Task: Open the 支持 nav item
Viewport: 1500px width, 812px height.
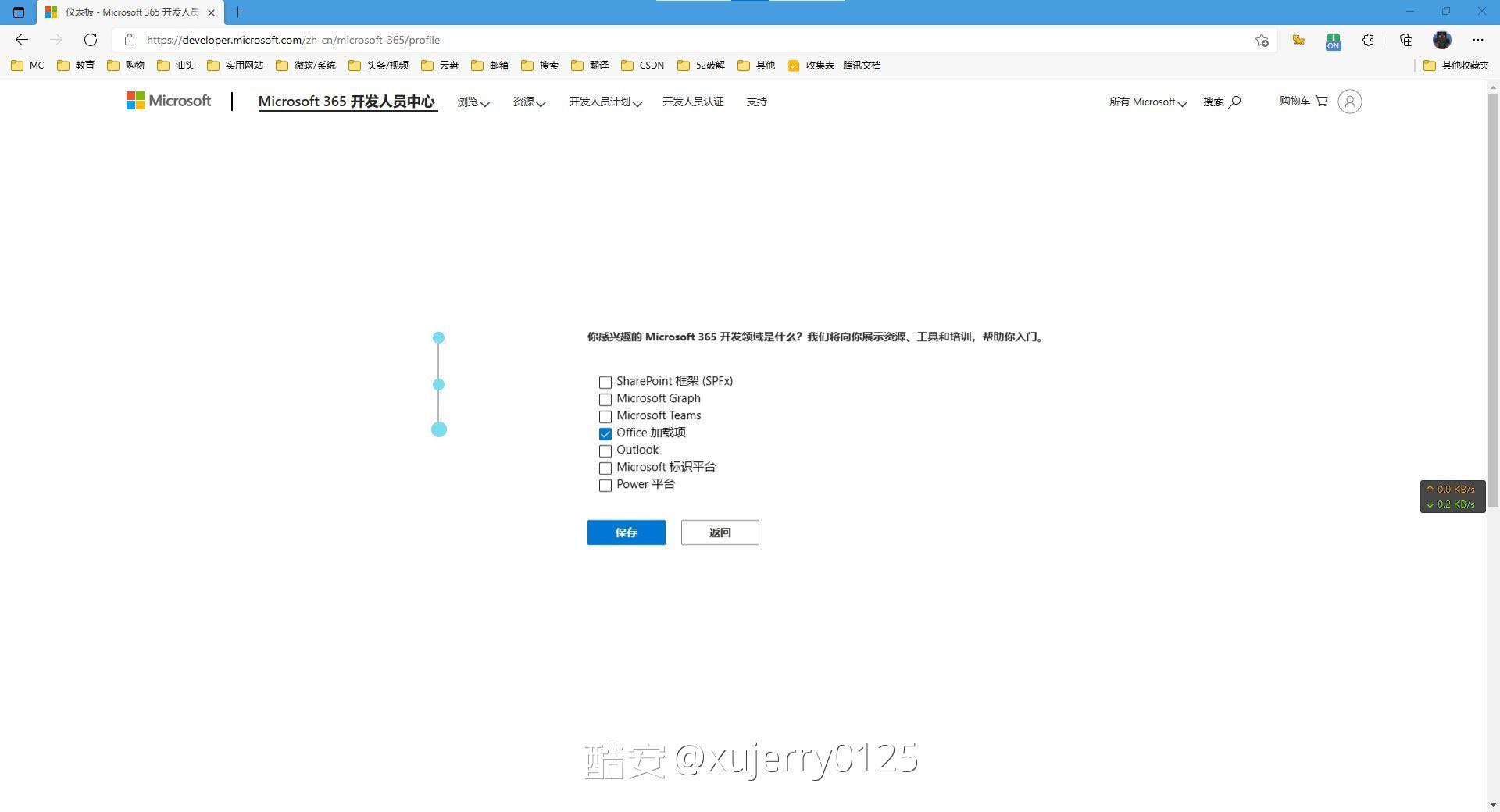Action: pyautogui.click(x=756, y=102)
